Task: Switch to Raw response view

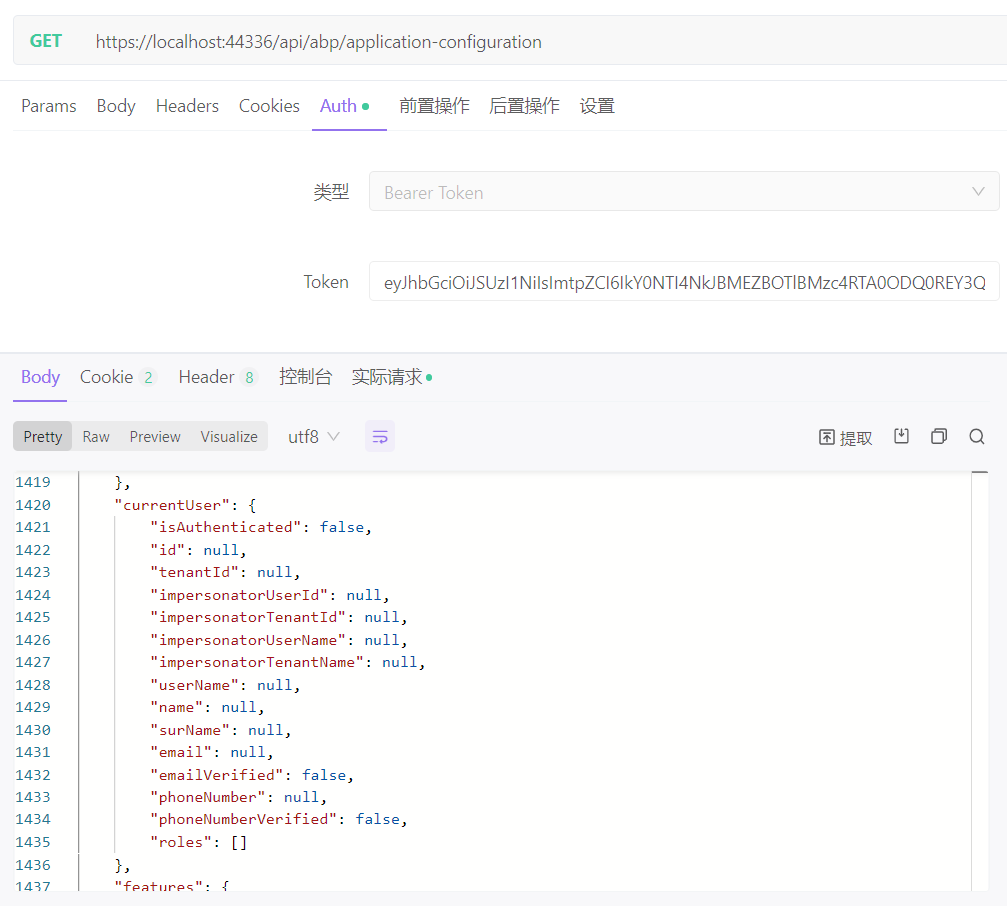Action: point(95,436)
